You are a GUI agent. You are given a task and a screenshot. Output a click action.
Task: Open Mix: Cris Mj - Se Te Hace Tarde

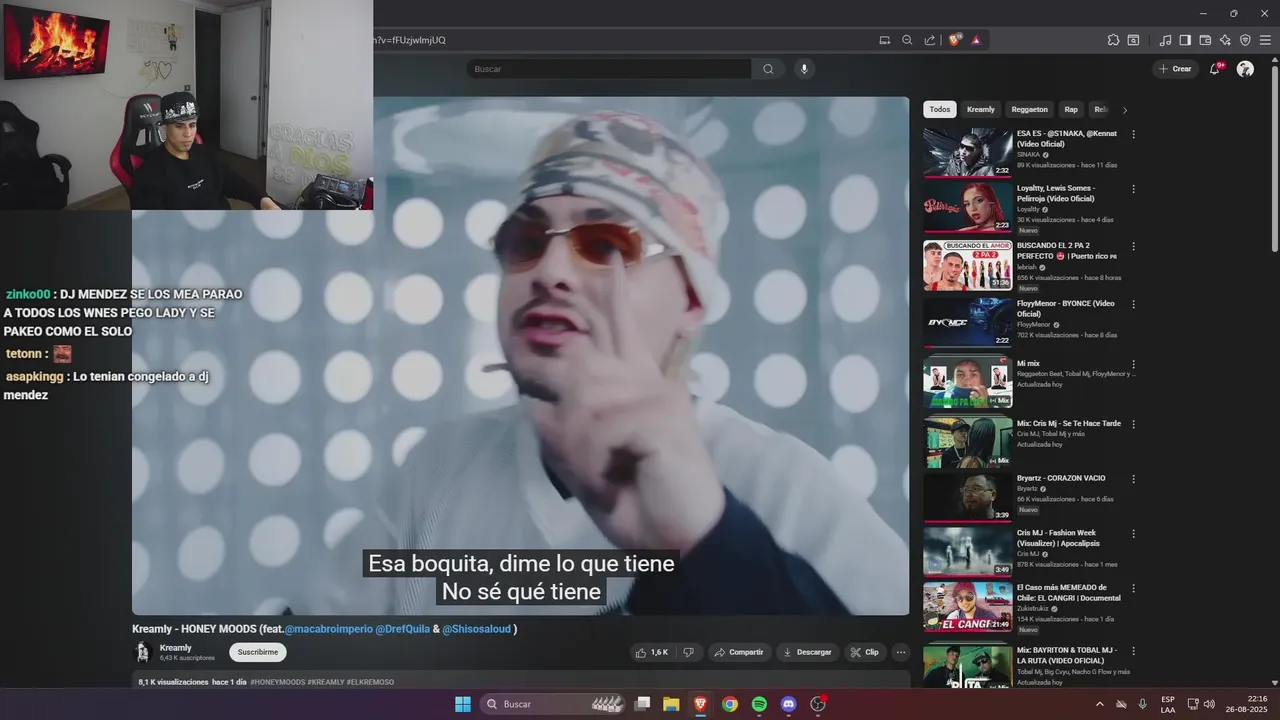1069,424
